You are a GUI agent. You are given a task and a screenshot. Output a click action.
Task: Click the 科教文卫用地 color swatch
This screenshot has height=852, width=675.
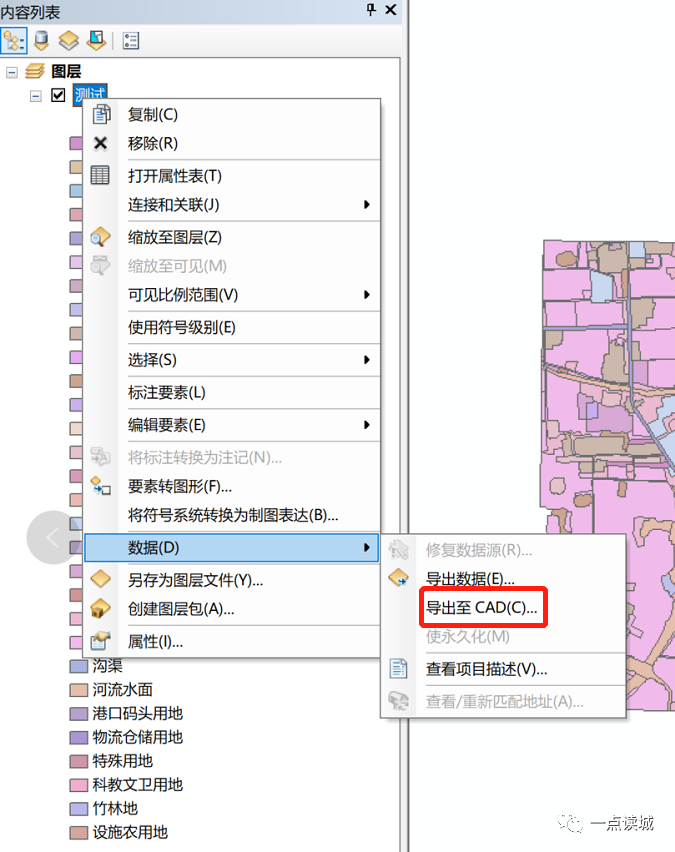pyautogui.click(x=79, y=785)
